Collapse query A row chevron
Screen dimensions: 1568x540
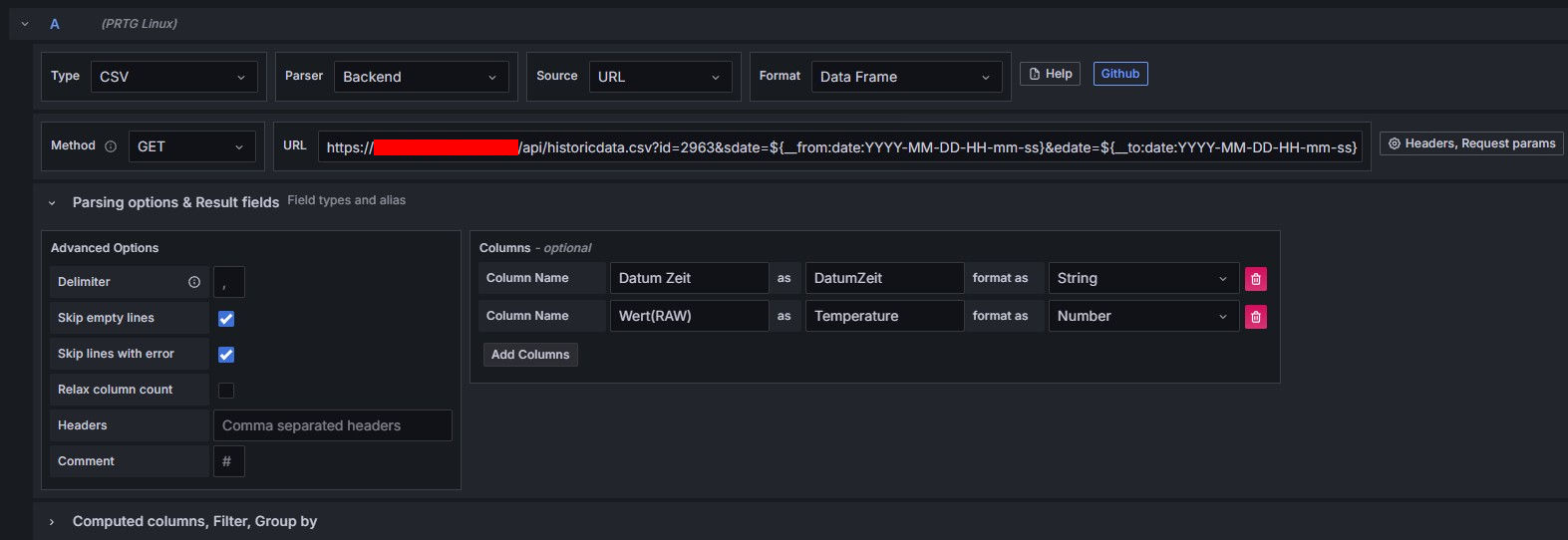point(25,23)
